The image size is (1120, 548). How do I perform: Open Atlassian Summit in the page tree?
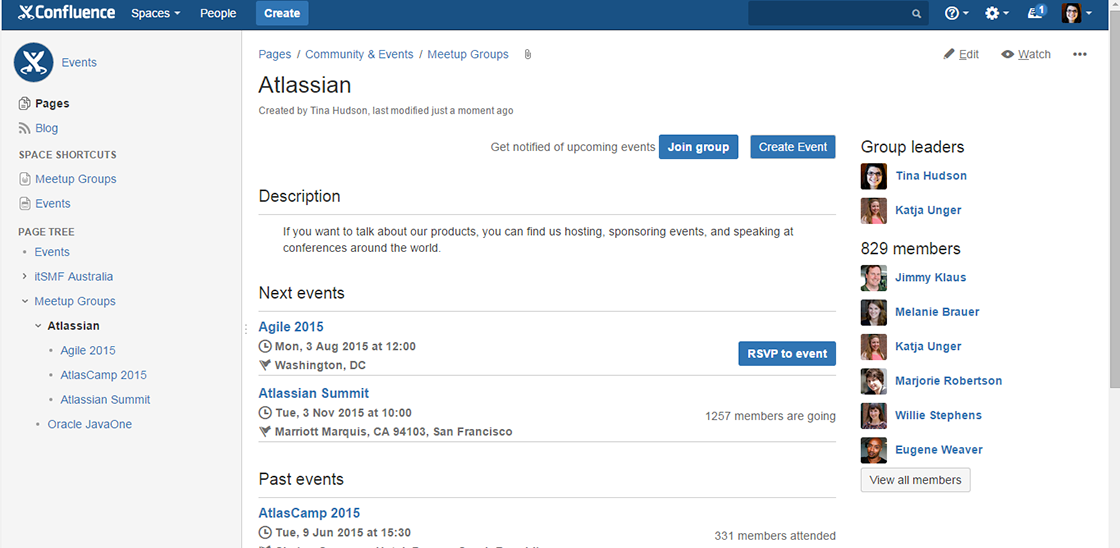click(x=106, y=400)
